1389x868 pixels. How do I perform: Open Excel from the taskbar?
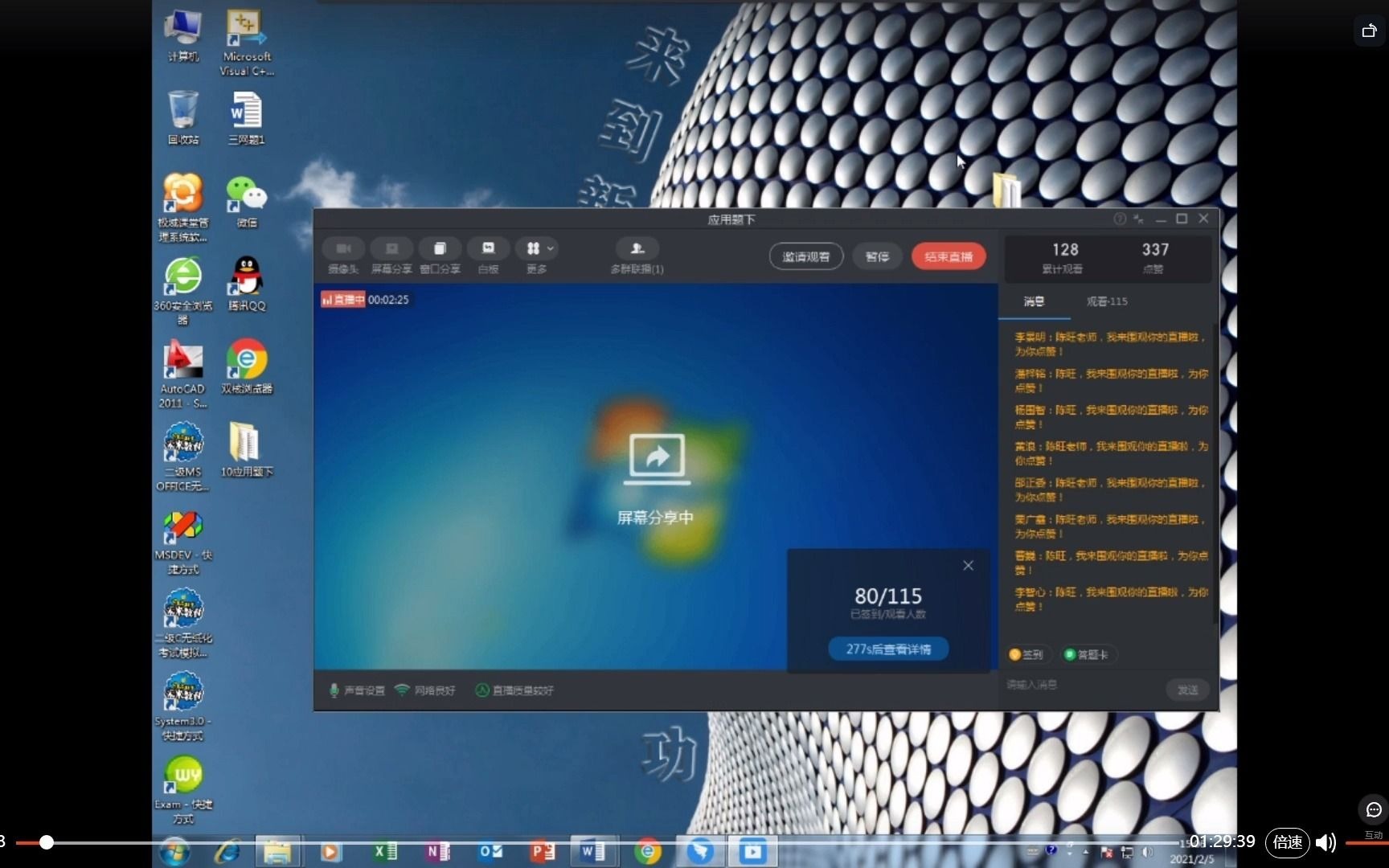(x=385, y=851)
